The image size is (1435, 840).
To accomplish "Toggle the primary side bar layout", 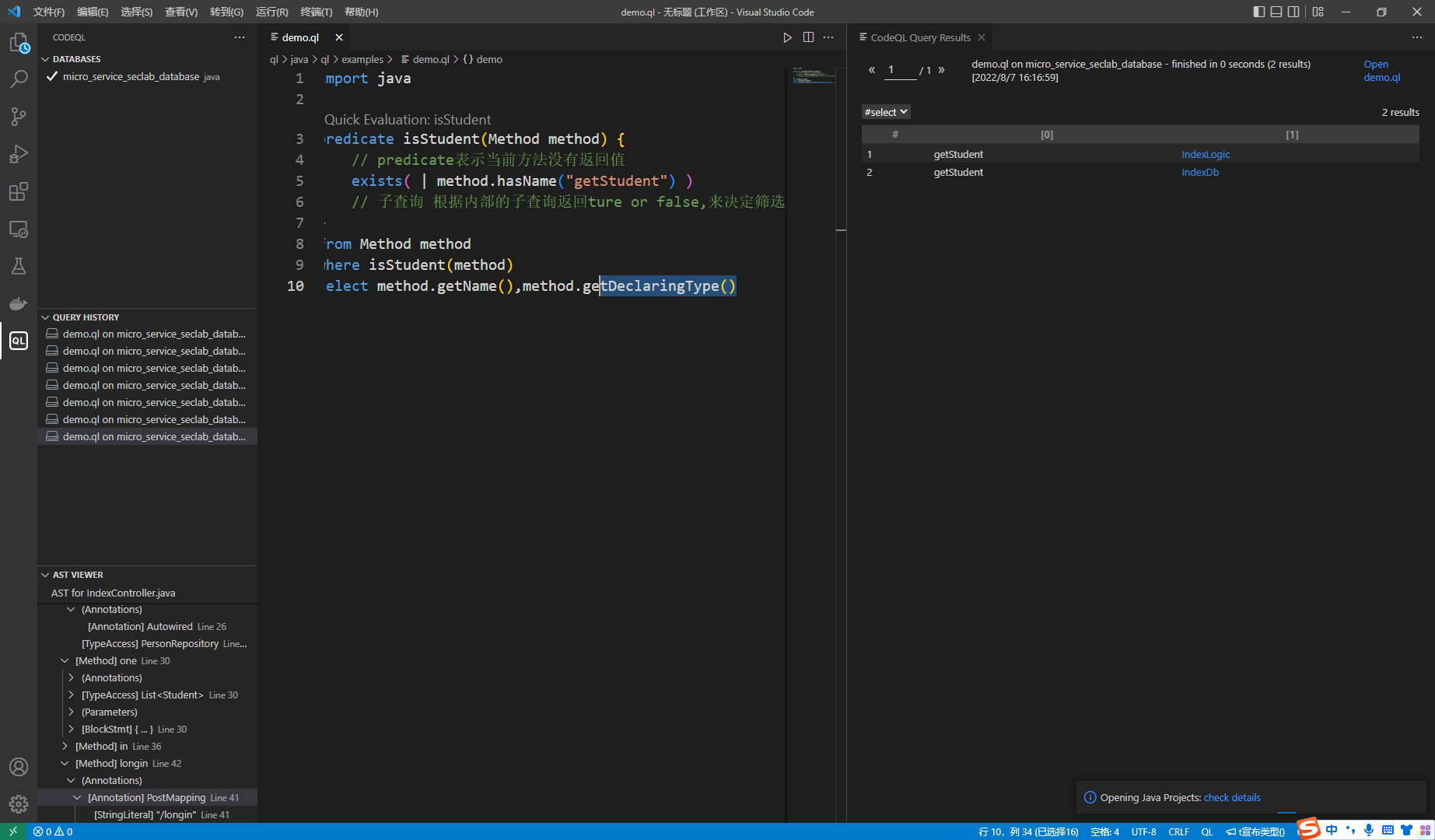I will coord(1259,12).
